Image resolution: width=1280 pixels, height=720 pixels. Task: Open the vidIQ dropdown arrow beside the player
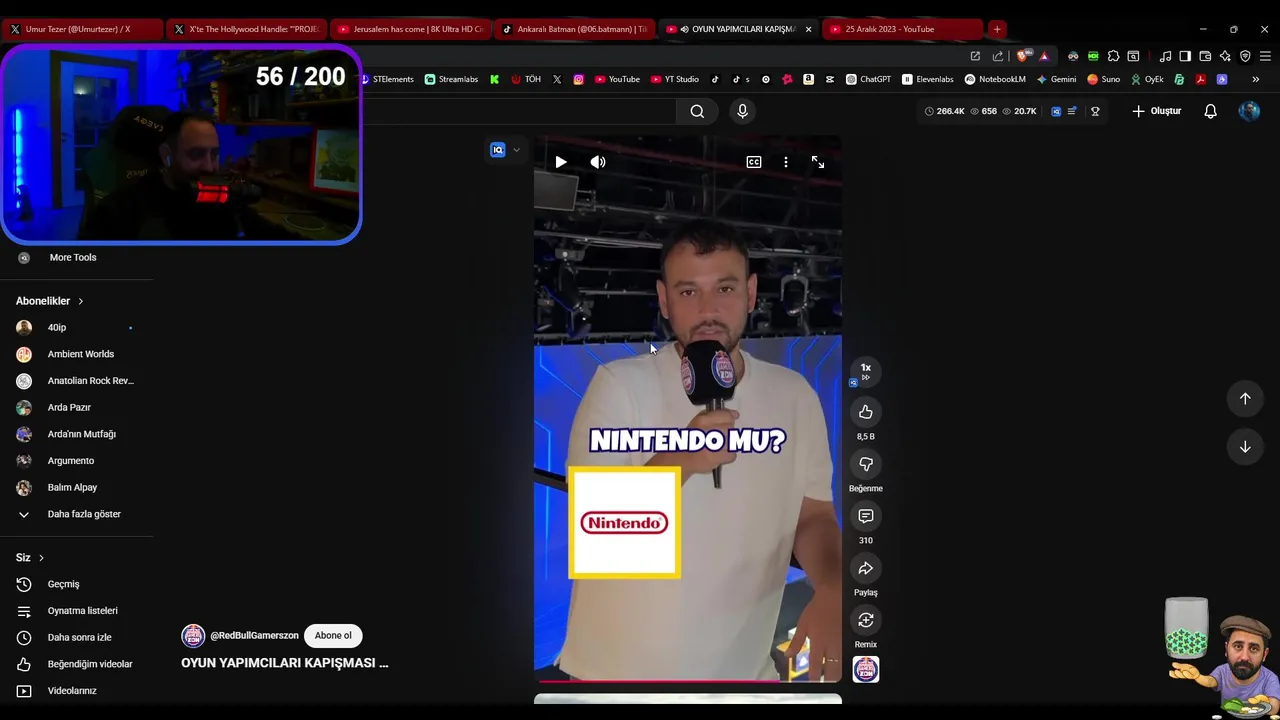[x=516, y=150]
